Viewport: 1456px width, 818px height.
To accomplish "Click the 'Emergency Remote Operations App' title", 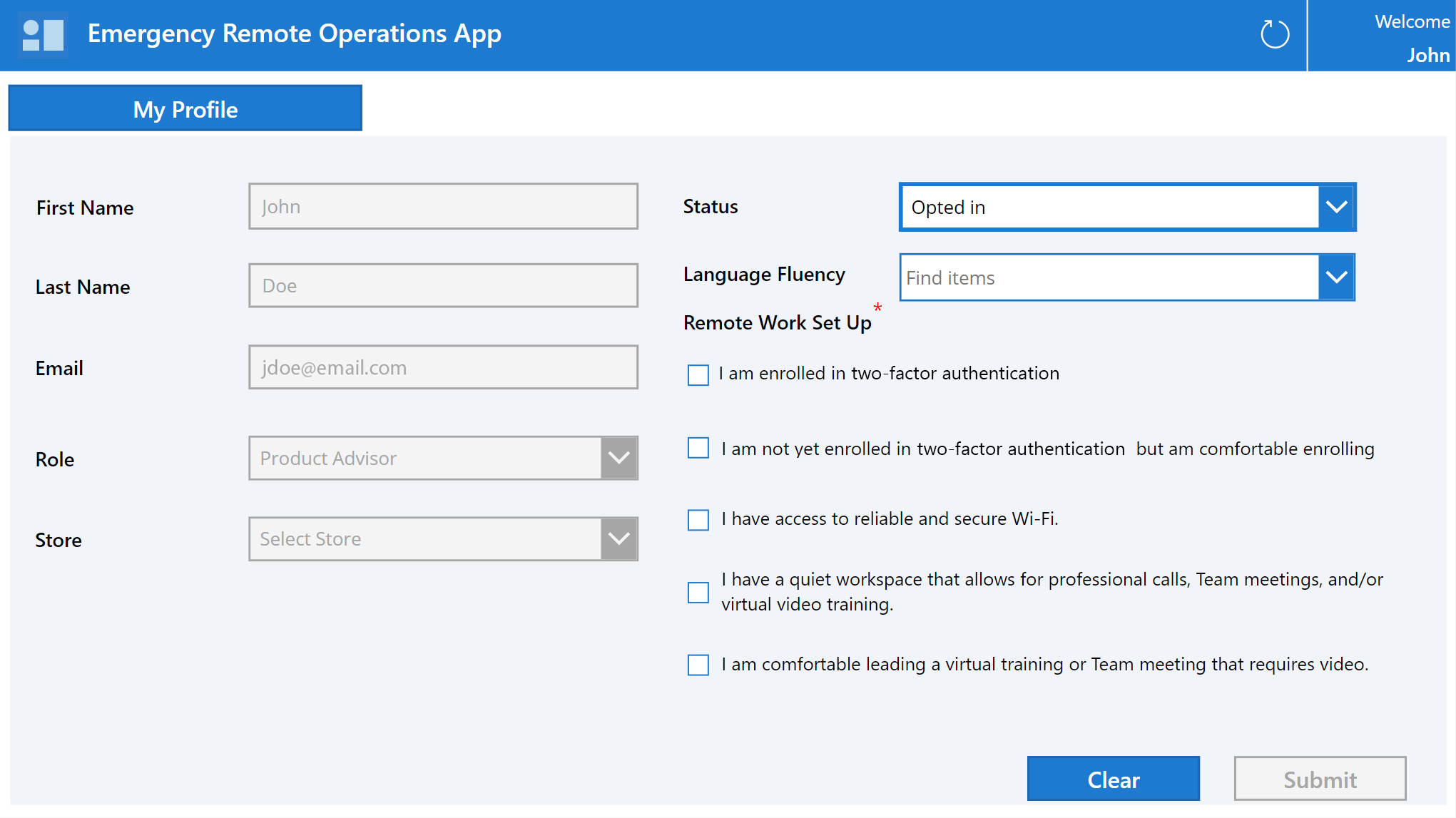I will 294,34.
